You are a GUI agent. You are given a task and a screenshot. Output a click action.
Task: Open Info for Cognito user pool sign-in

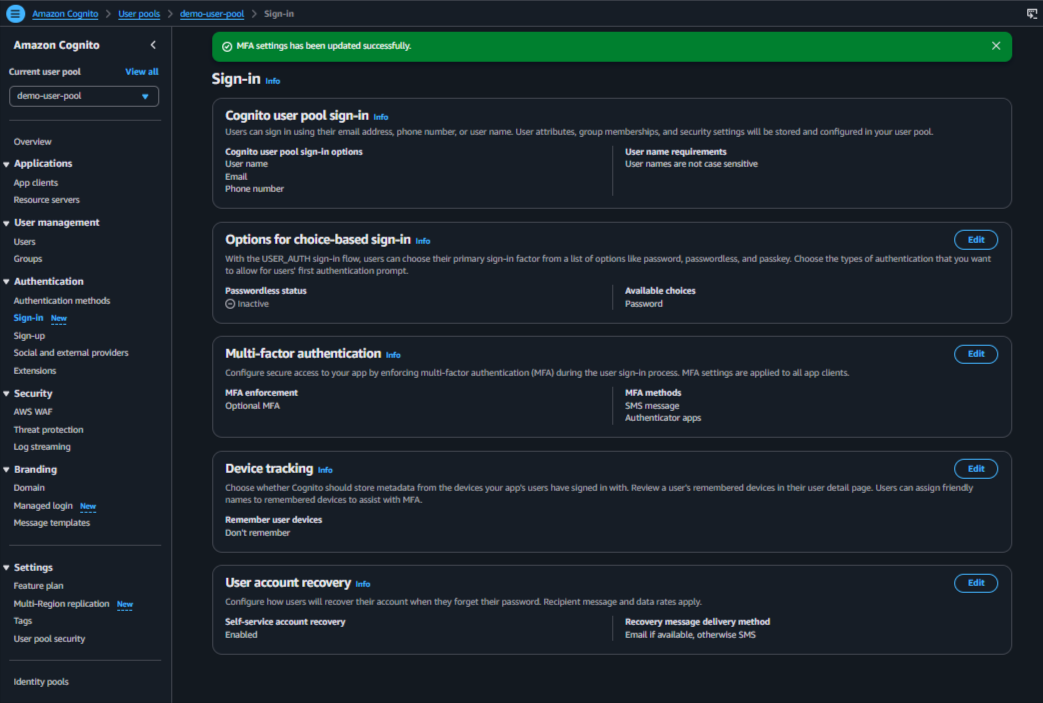(x=380, y=117)
